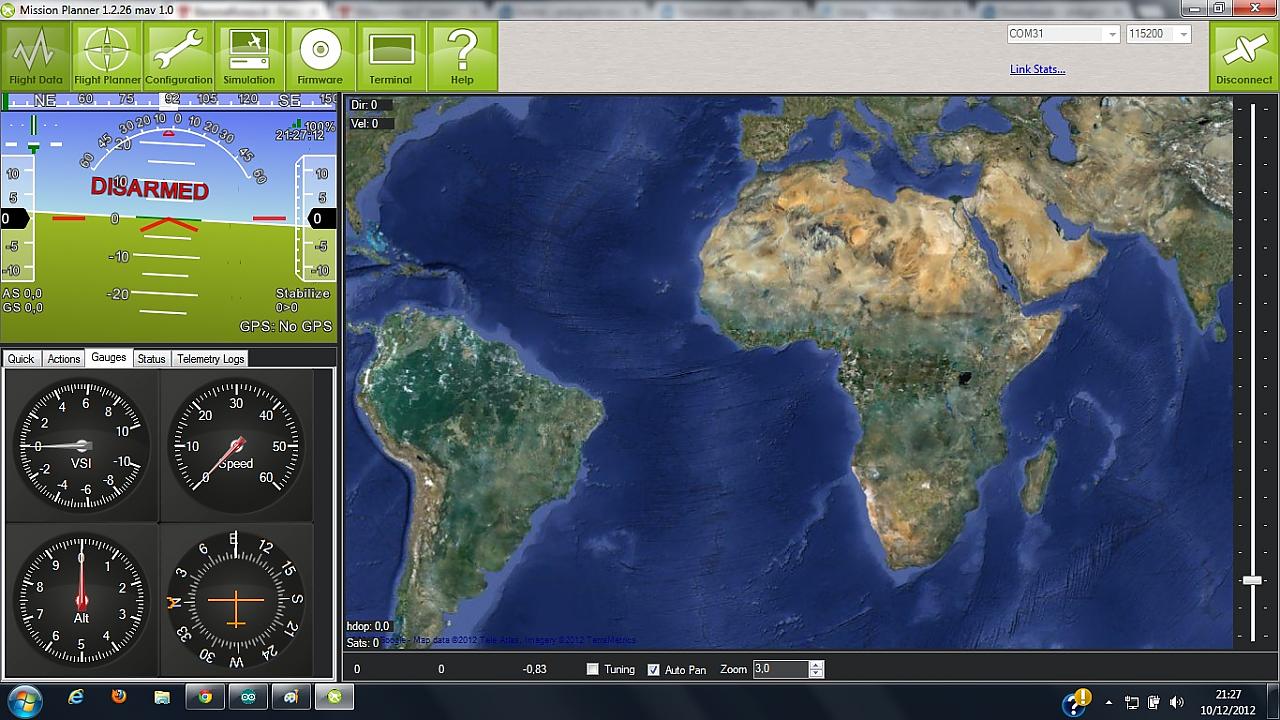The image size is (1280, 720).
Task: Switch to the Status tab
Action: coord(151,359)
